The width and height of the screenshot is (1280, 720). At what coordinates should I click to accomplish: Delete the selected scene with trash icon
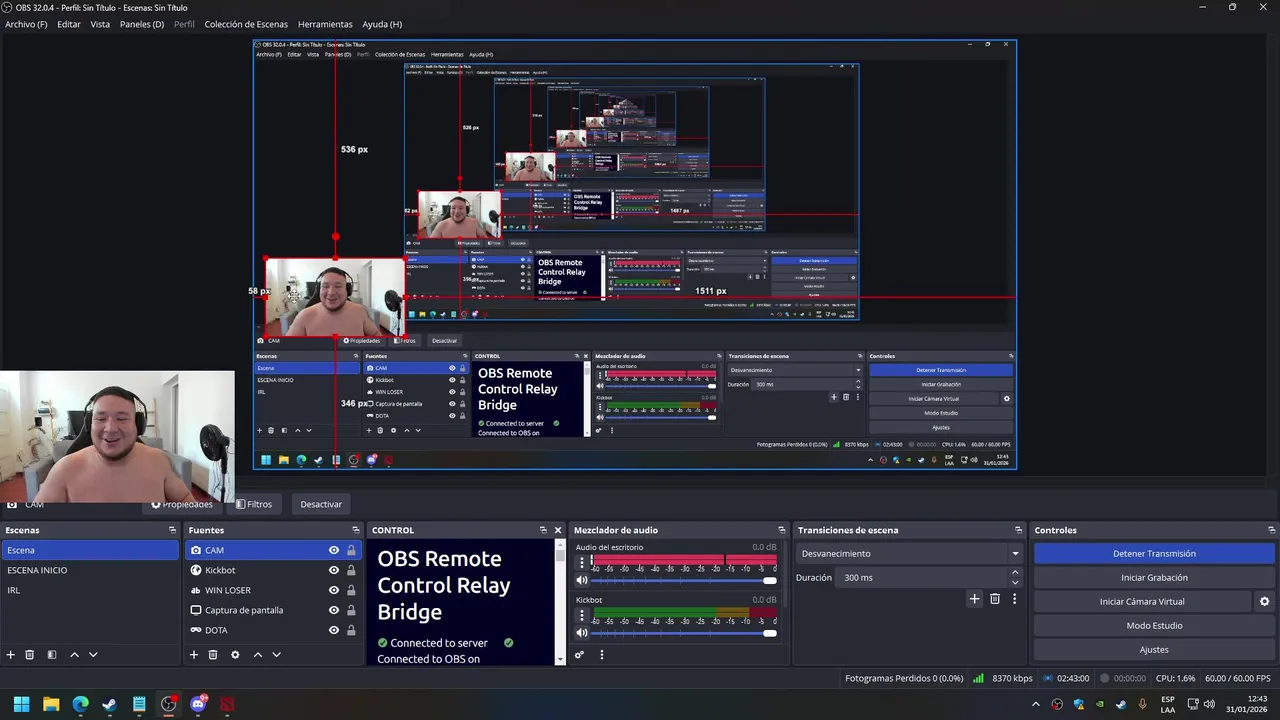click(x=30, y=655)
